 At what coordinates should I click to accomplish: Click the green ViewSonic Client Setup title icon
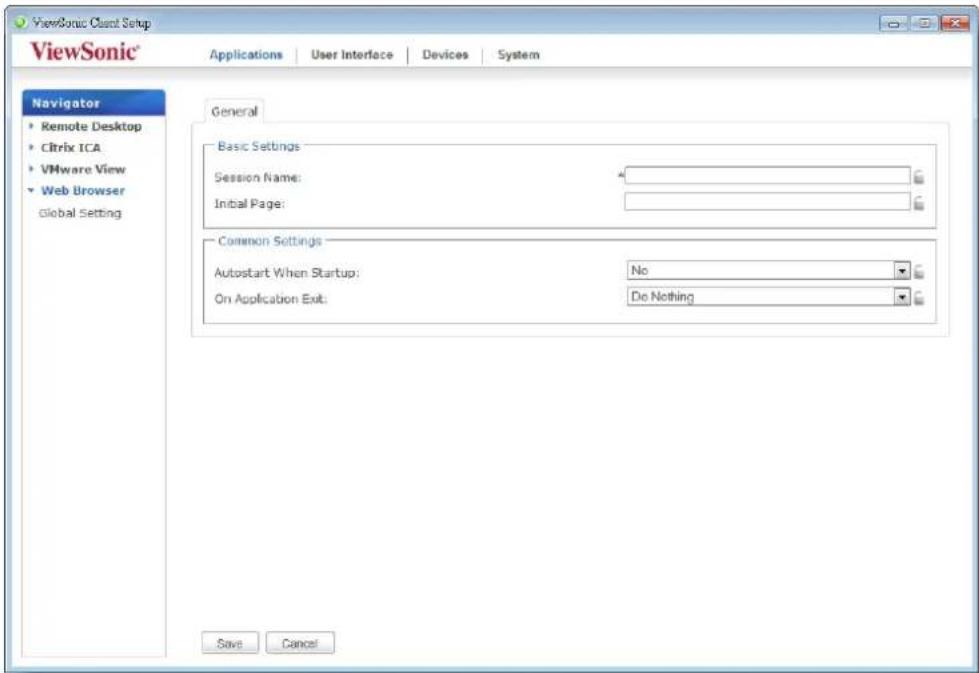(21, 22)
